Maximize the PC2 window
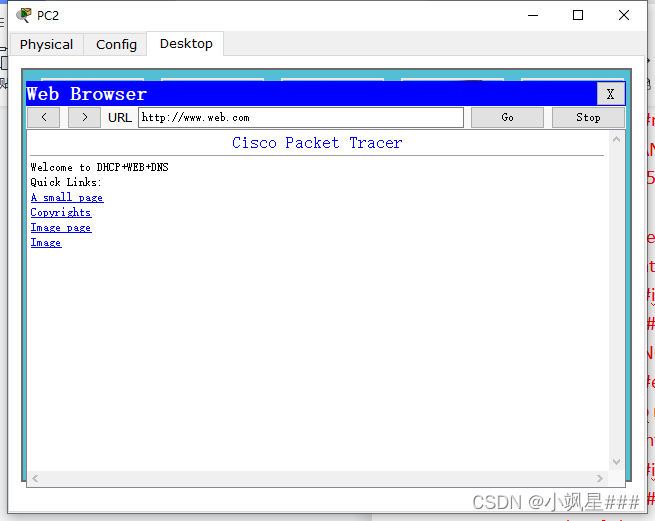Screen dimensions: 655x521 [578, 15]
